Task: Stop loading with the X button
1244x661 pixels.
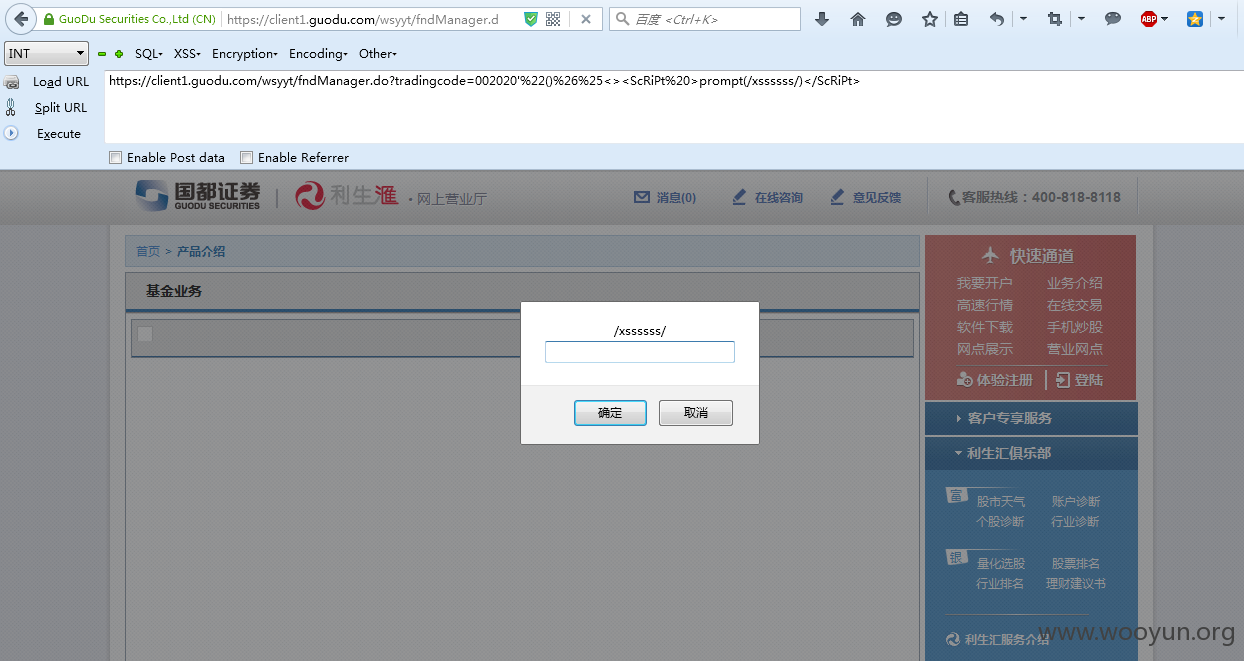Action: [586, 19]
